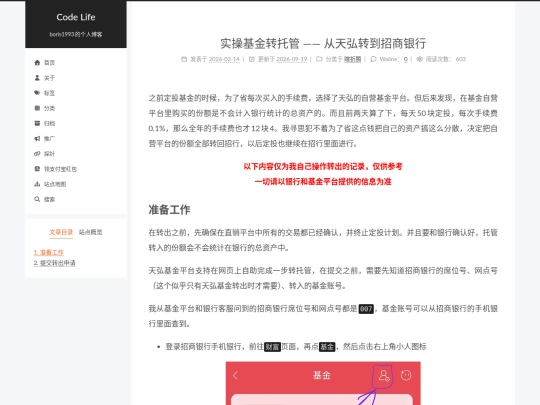Open the 关于 about person icon

37,77
